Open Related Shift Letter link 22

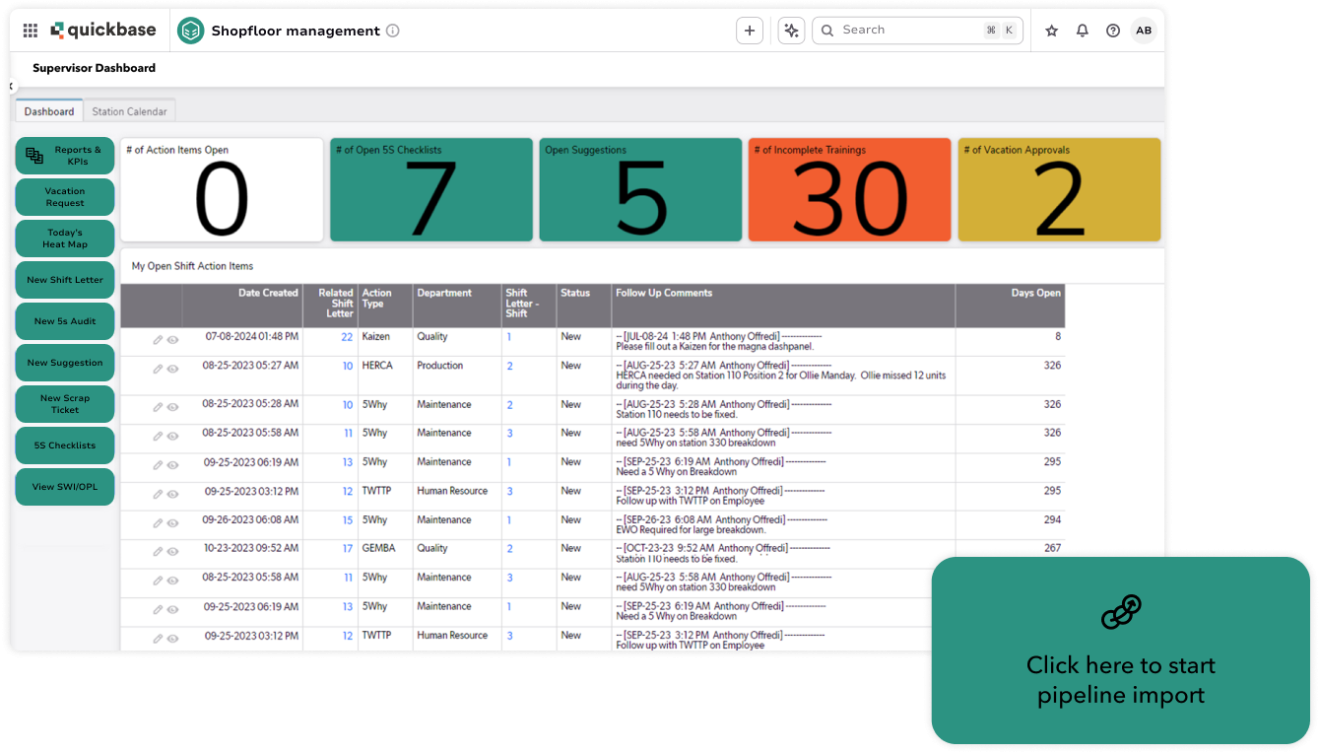(x=347, y=337)
